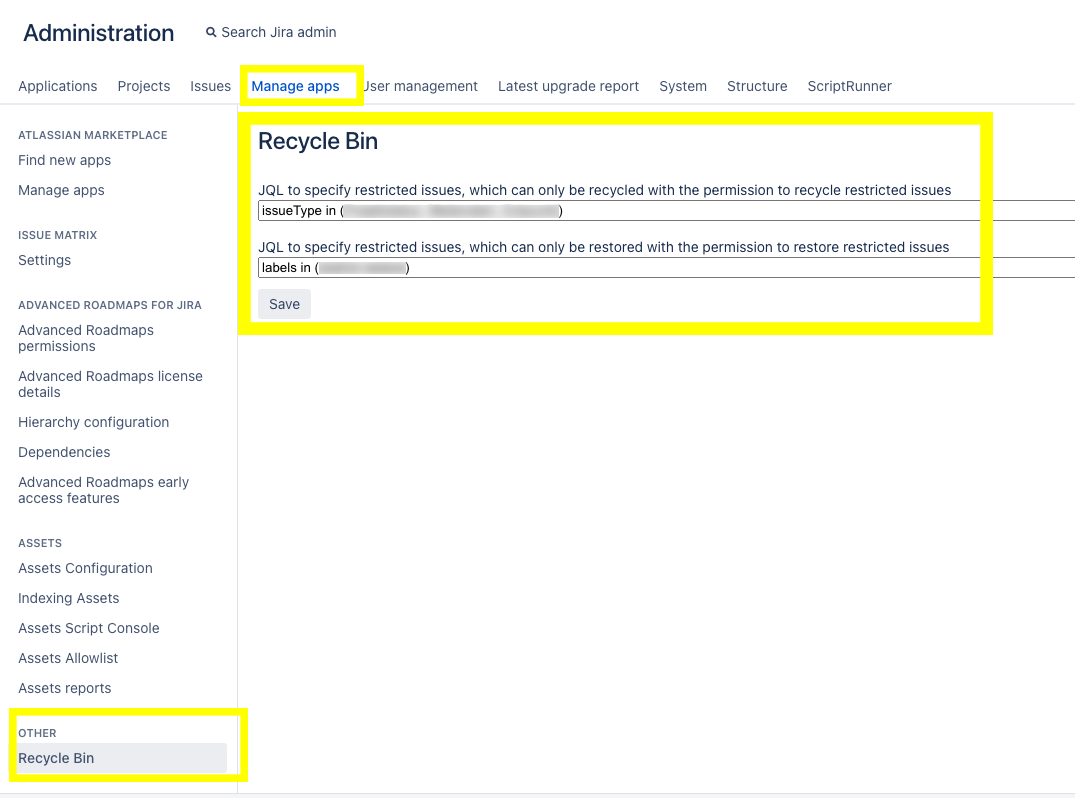Open Assets Configuration page
1075x798 pixels.
[x=85, y=568]
